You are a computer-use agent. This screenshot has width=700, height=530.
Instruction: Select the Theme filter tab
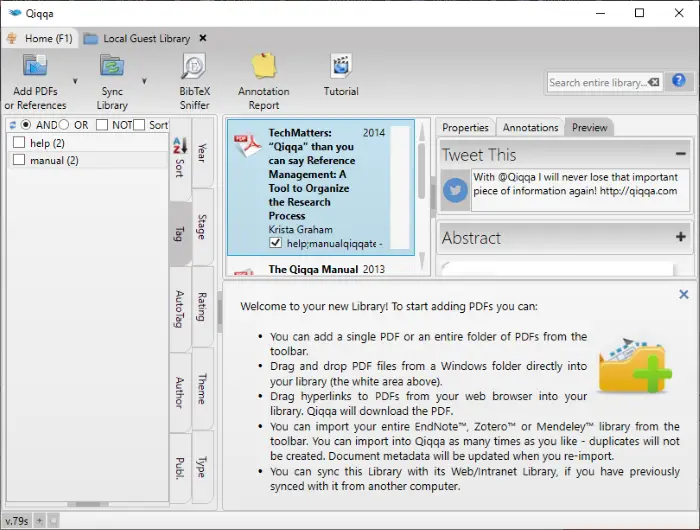pos(202,388)
